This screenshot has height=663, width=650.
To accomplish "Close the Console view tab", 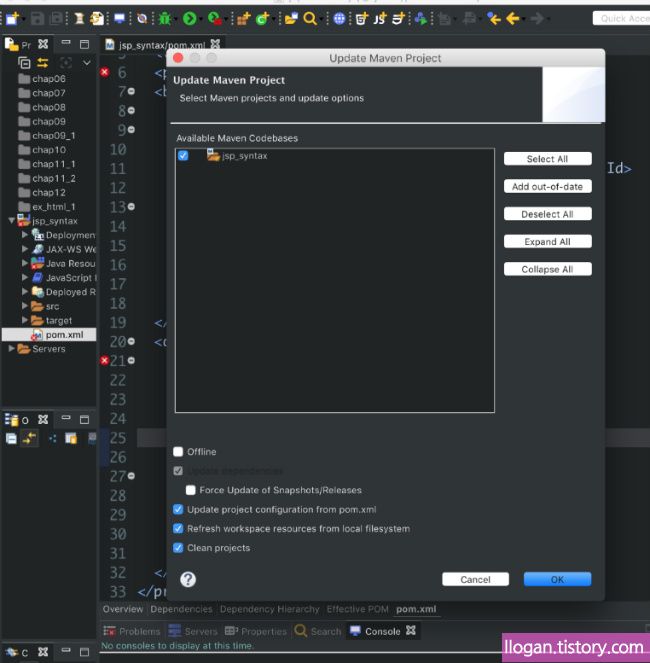I will click(x=411, y=630).
